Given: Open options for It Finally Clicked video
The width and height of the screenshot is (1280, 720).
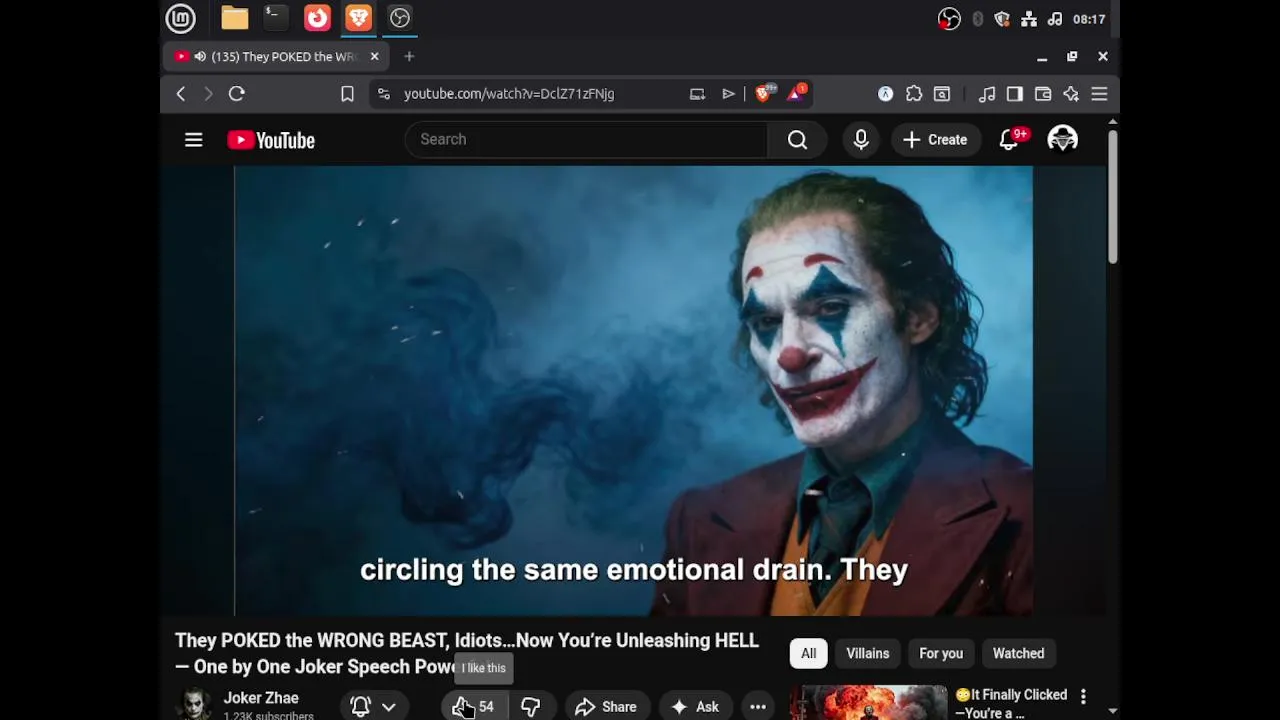Looking at the screenshot, I should [1083, 696].
